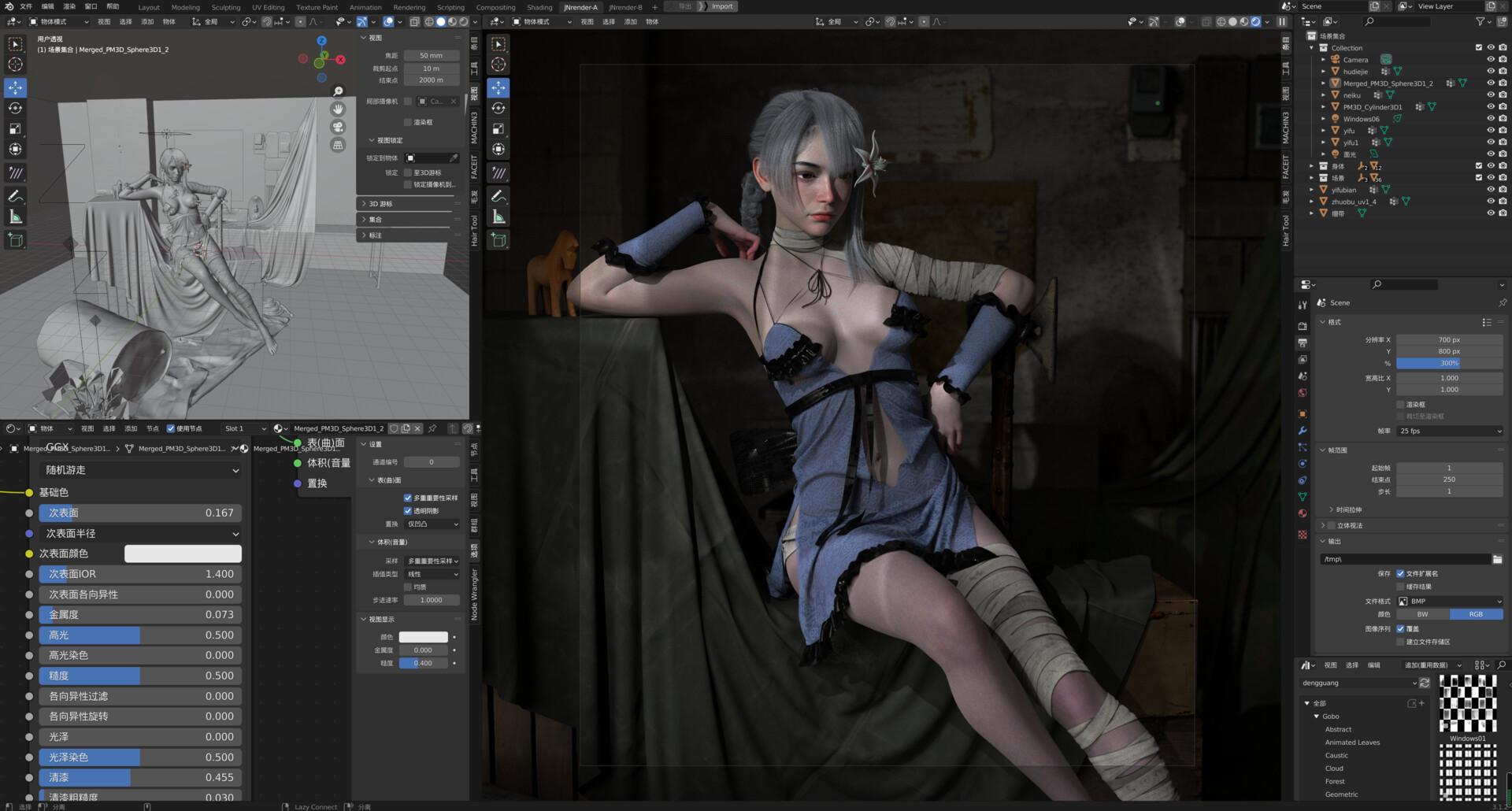Click the pan hand icon in left viewport
Image resolution: width=1512 pixels, height=811 pixels.
[338, 109]
